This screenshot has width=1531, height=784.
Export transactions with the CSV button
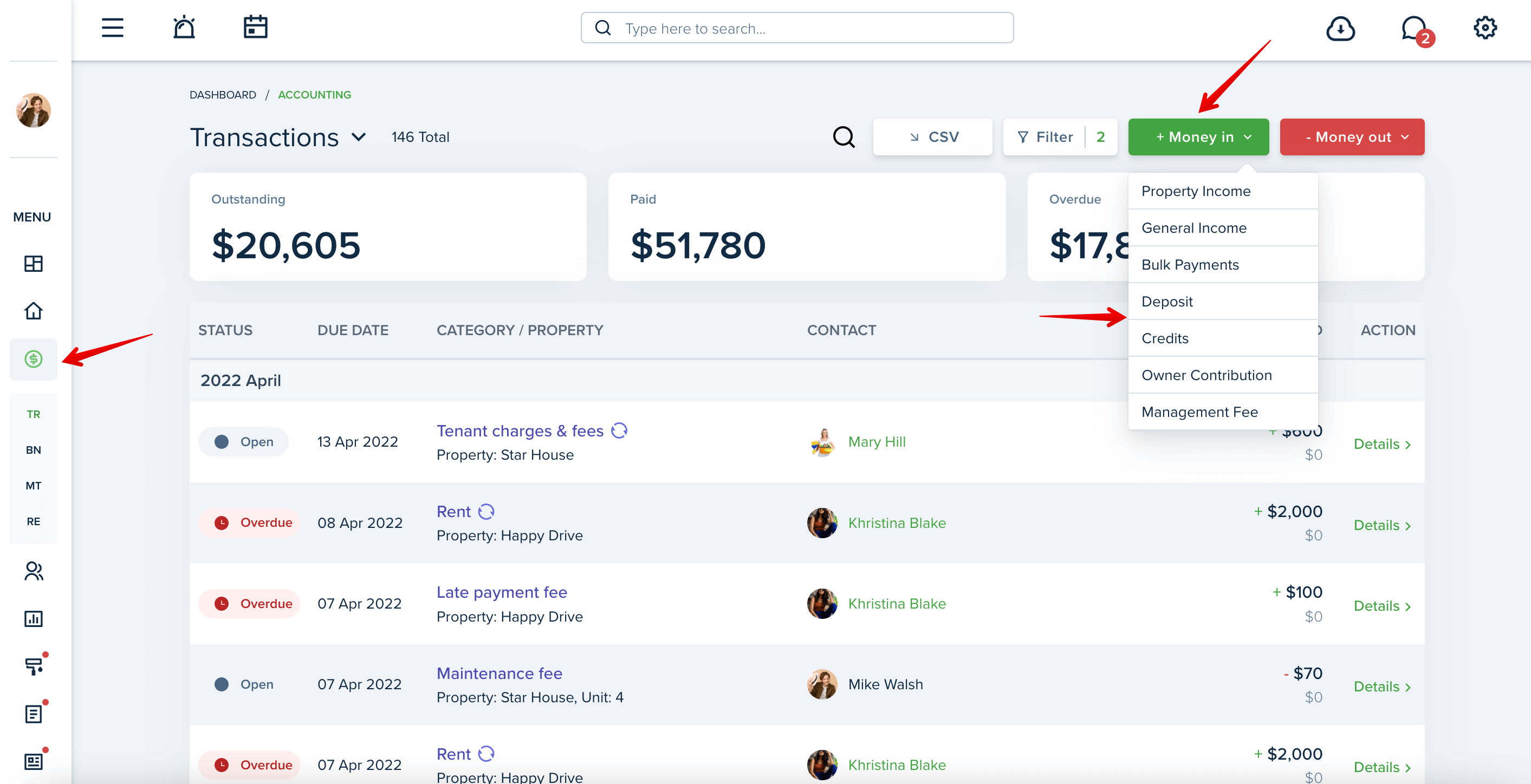[932, 137]
